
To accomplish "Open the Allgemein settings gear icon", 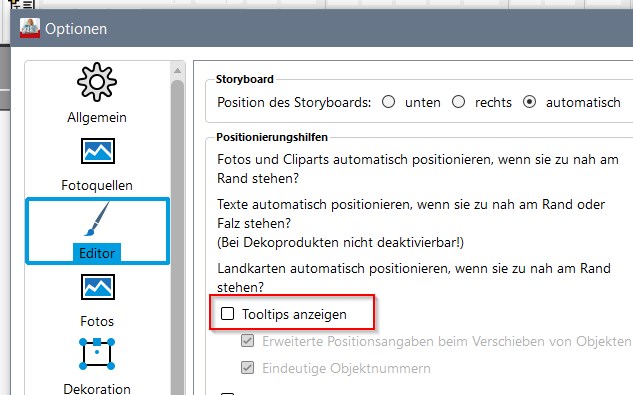I will click(x=97, y=82).
